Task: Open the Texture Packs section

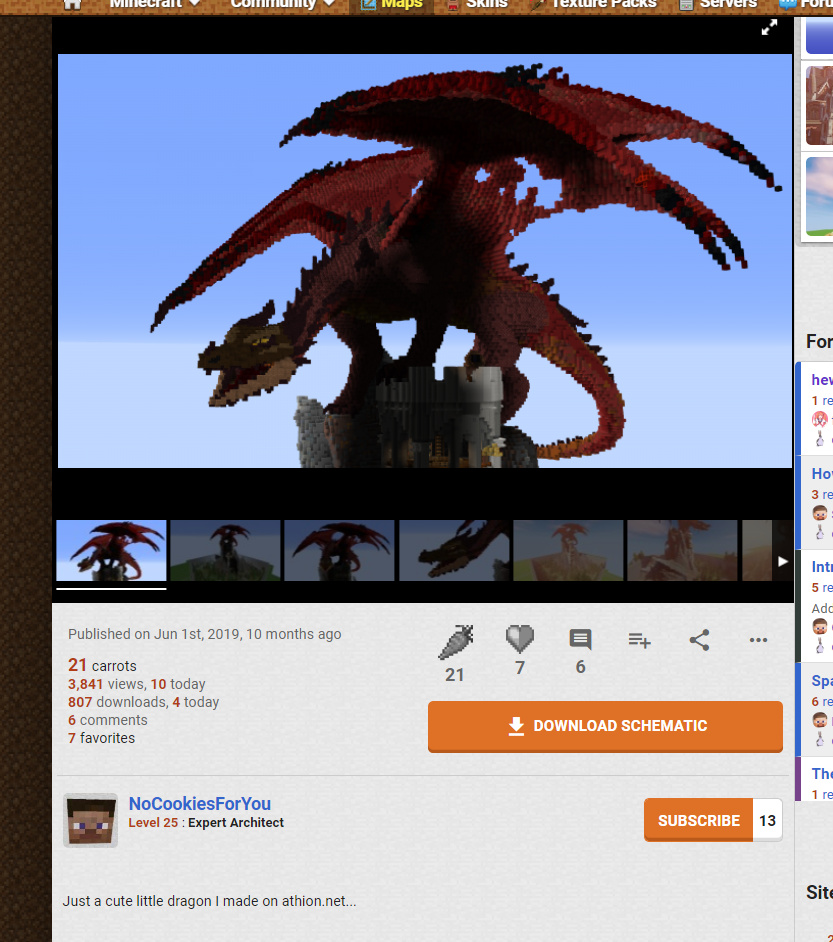Action: pyautogui.click(x=593, y=4)
